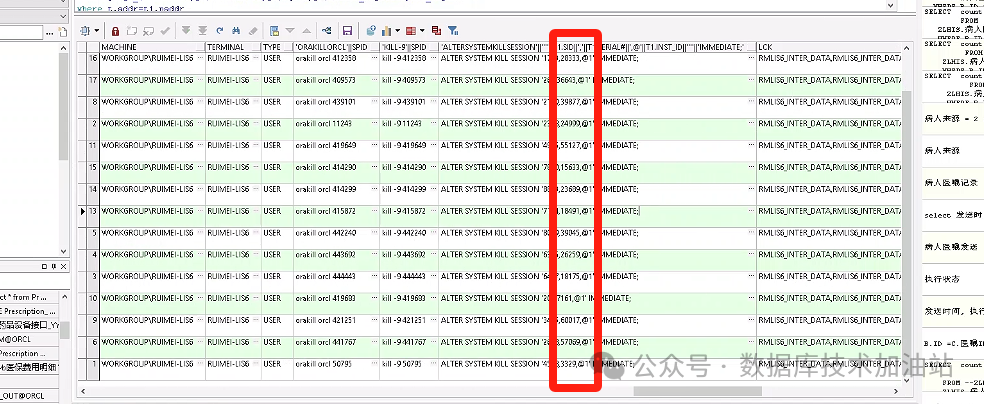984x404 pixels.
Task: Close the bottom-left window list panel
Action: (62, 267)
